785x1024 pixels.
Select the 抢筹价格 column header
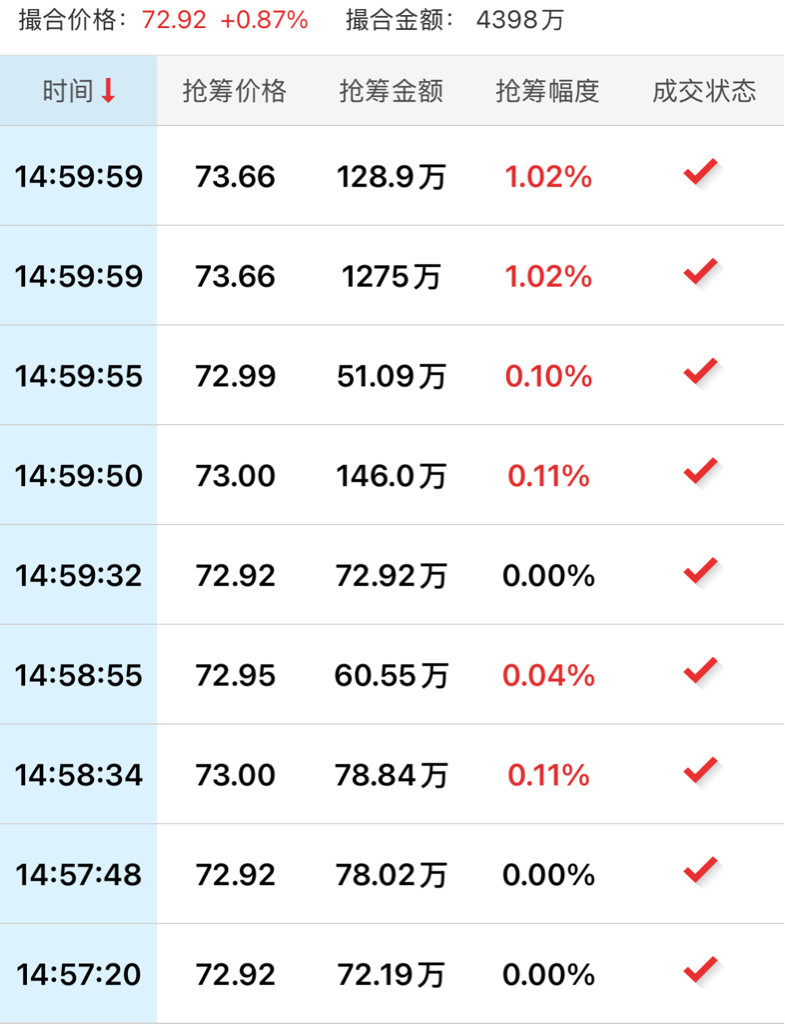click(x=234, y=91)
